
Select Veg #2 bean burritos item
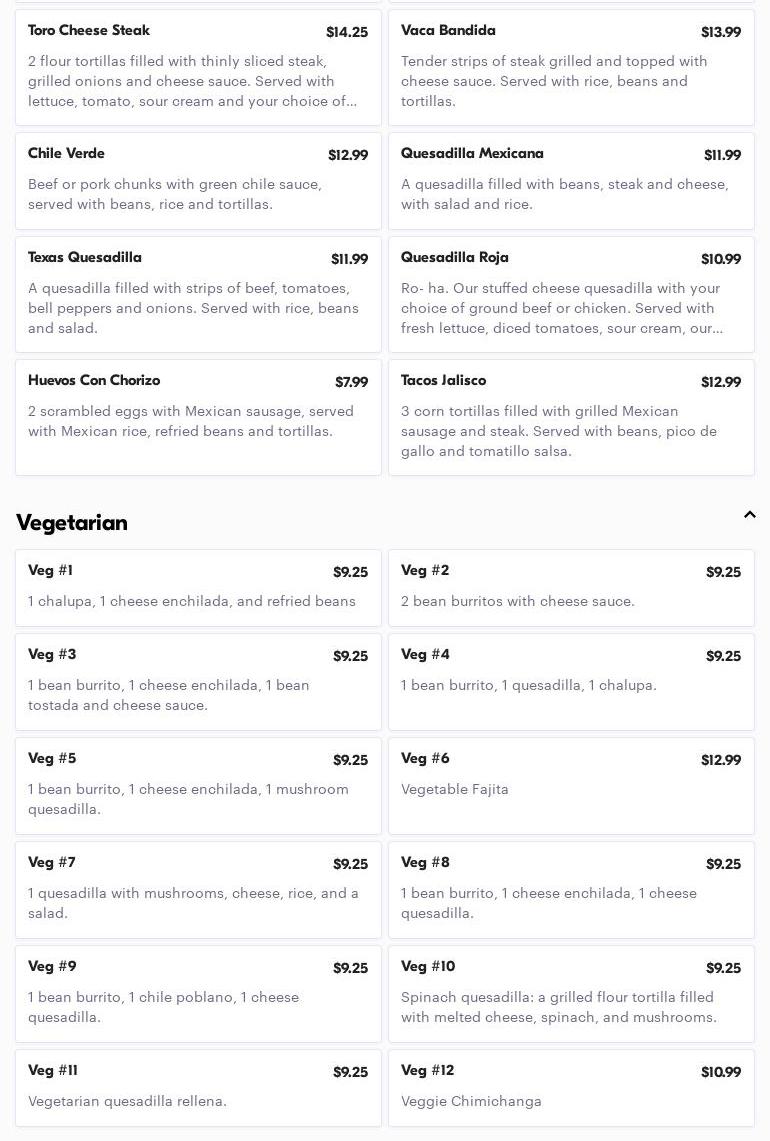[x=571, y=587]
